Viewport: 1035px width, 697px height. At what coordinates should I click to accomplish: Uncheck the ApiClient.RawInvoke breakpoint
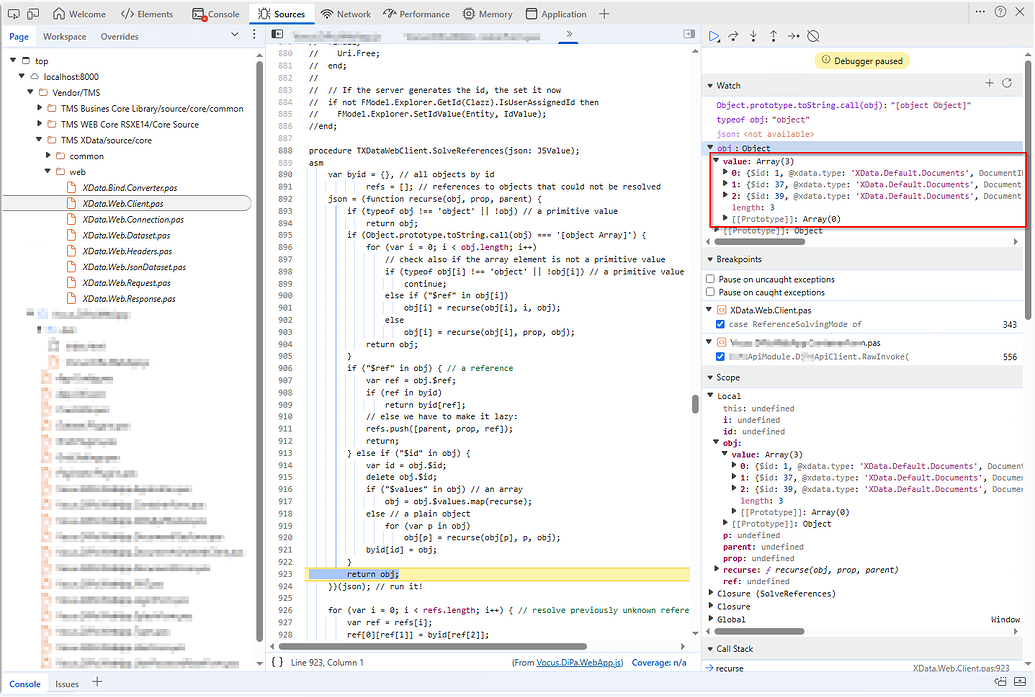tap(720, 356)
